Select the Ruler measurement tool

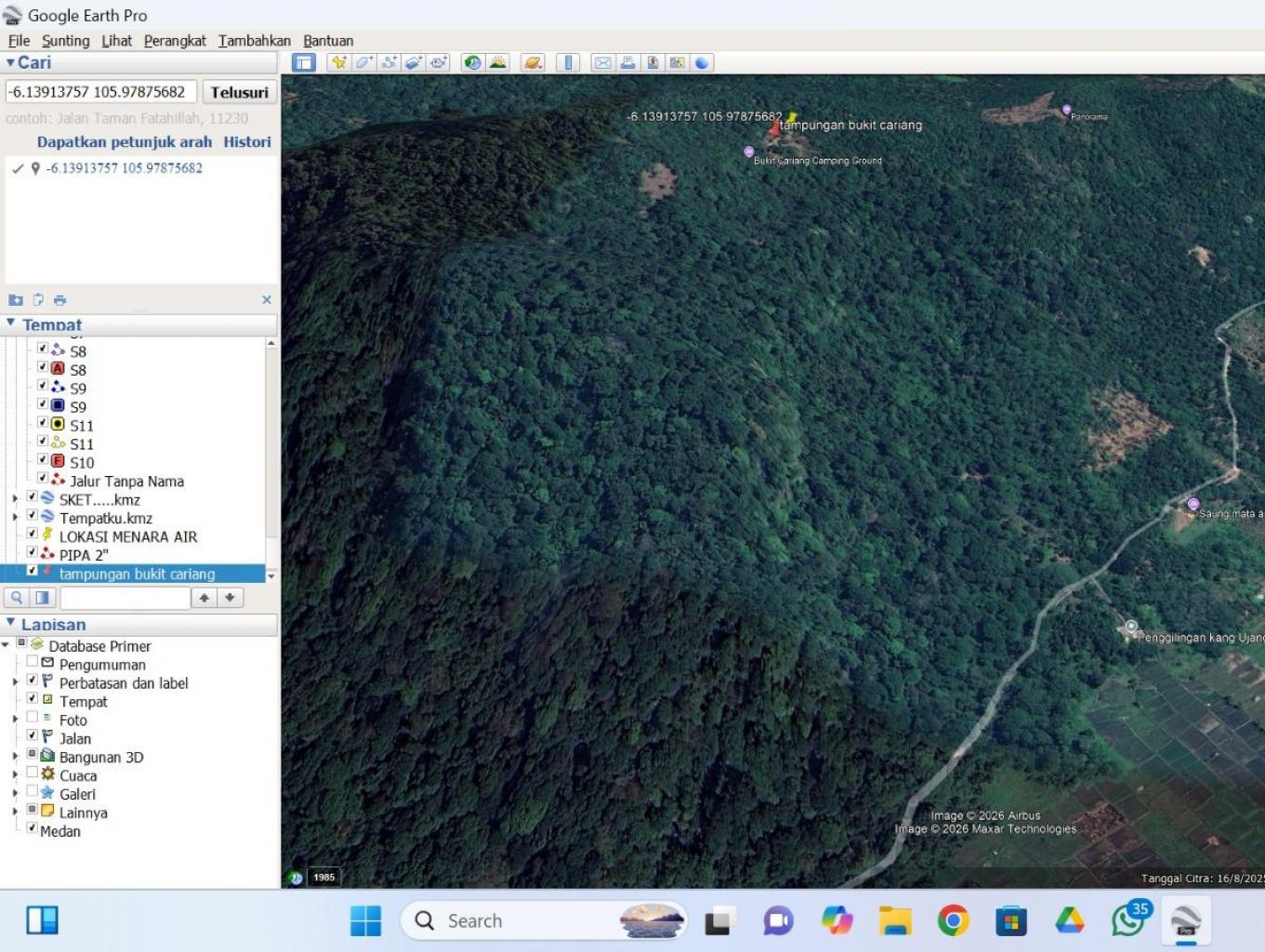coord(568,62)
